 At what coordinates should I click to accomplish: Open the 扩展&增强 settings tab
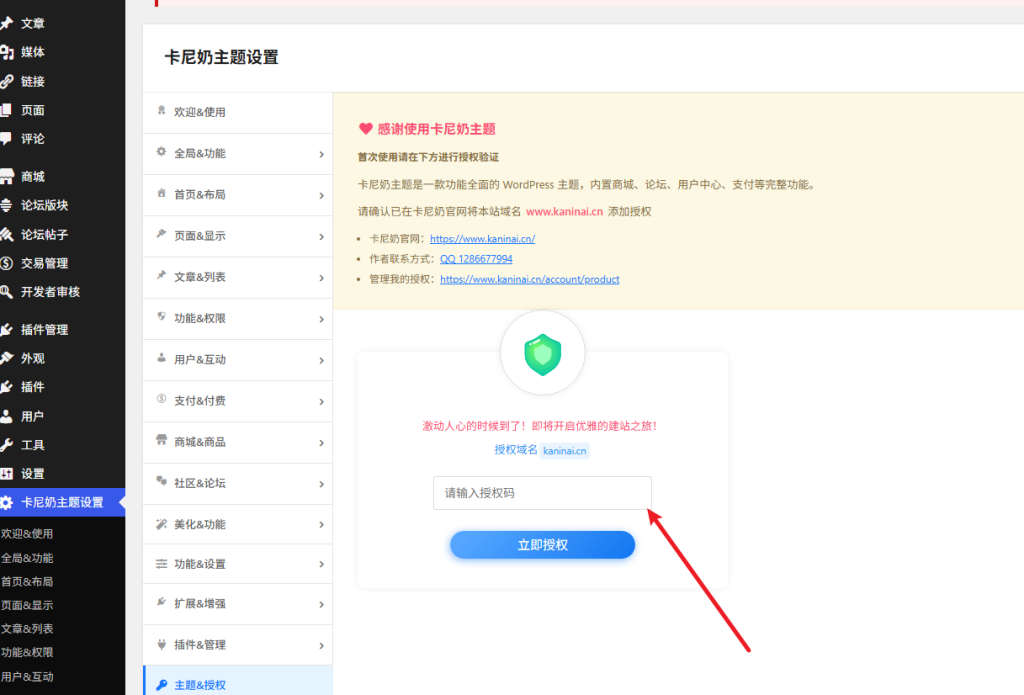[238, 604]
